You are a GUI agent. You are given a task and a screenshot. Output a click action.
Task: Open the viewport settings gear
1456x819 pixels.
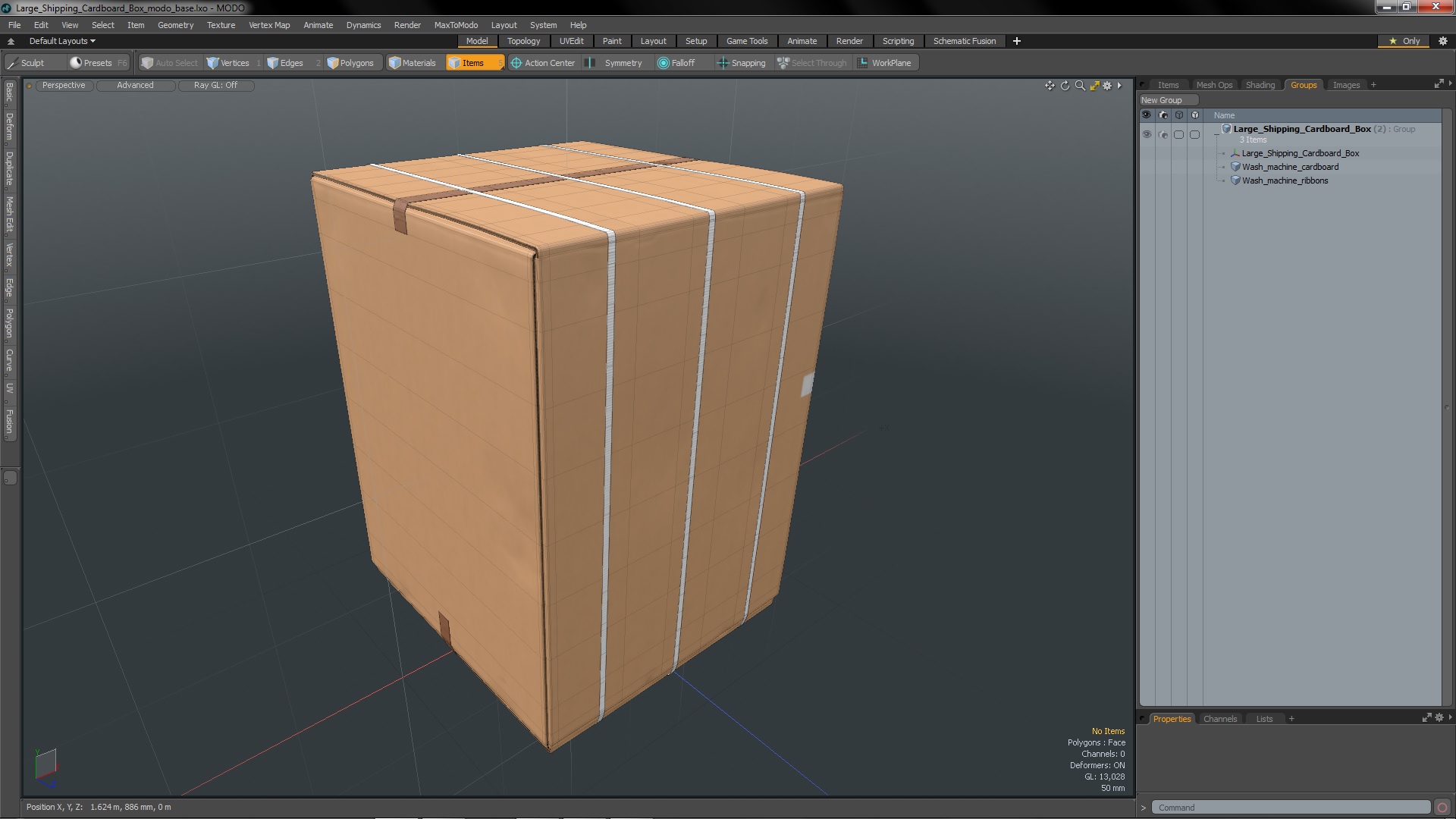click(1107, 86)
